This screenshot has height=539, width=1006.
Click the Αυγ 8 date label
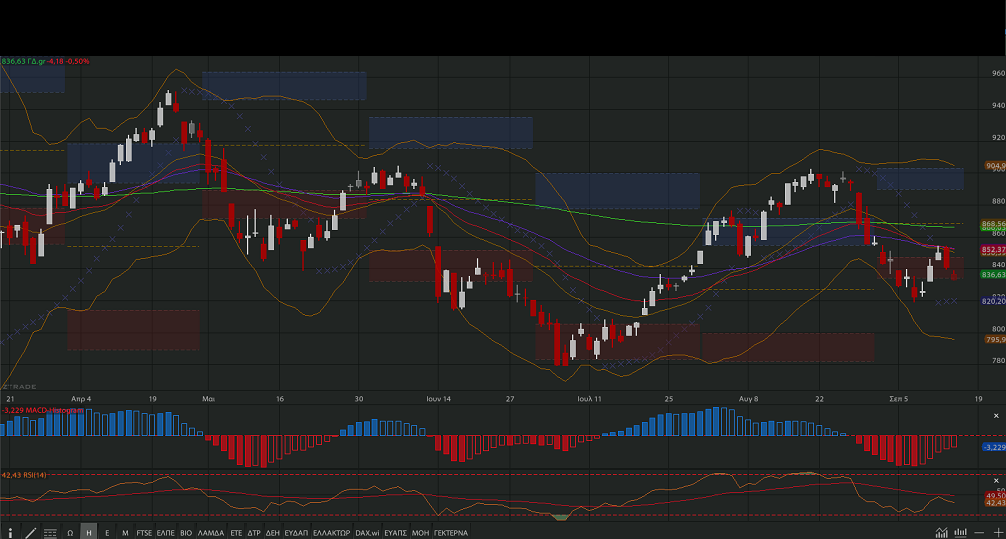point(748,398)
